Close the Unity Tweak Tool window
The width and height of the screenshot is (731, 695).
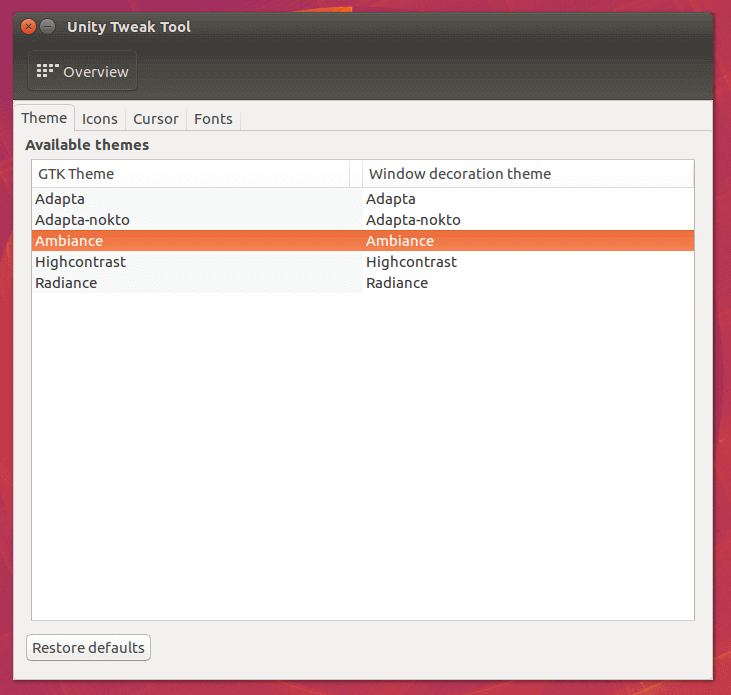(x=28, y=27)
